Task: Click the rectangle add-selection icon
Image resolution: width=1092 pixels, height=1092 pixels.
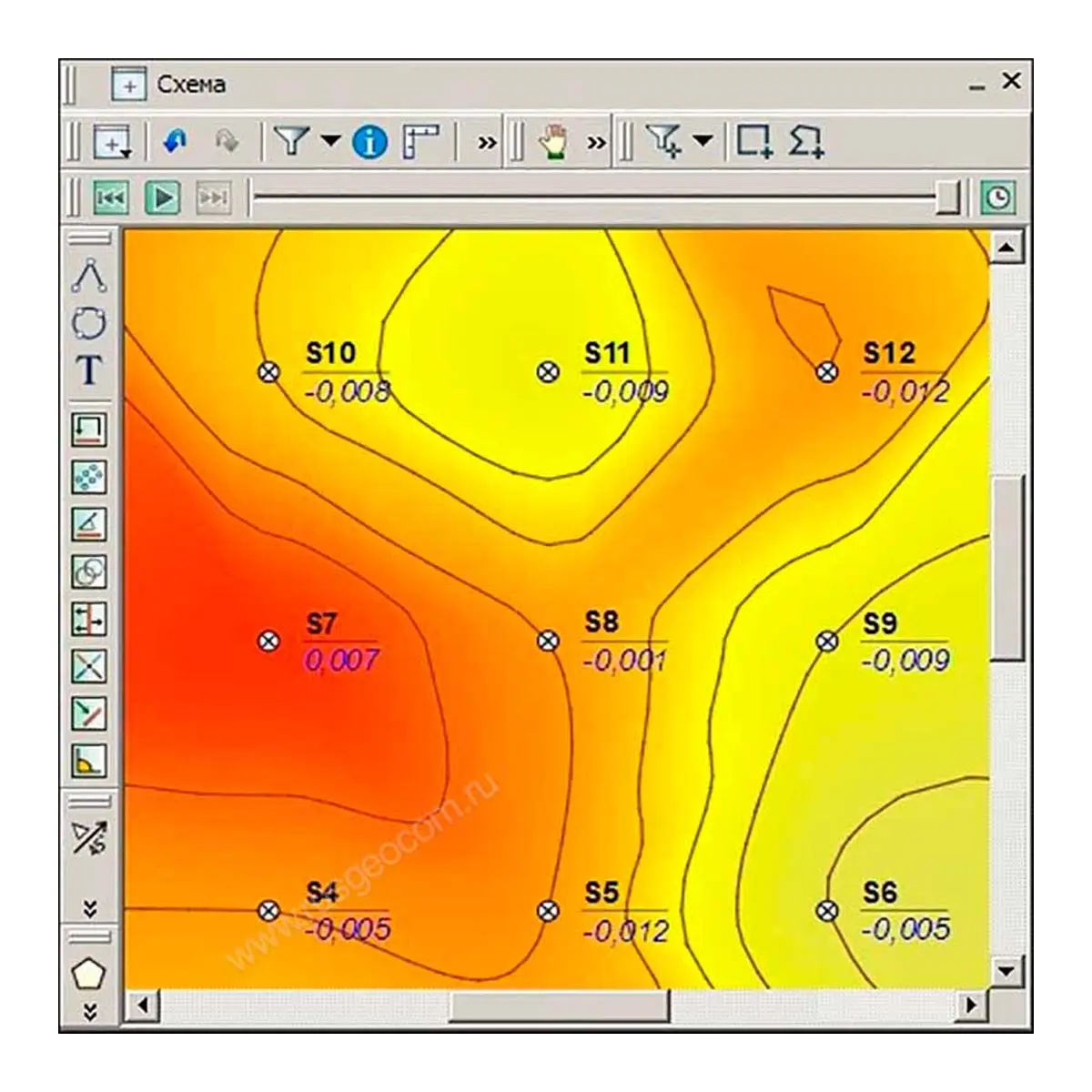Action: (x=753, y=142)
